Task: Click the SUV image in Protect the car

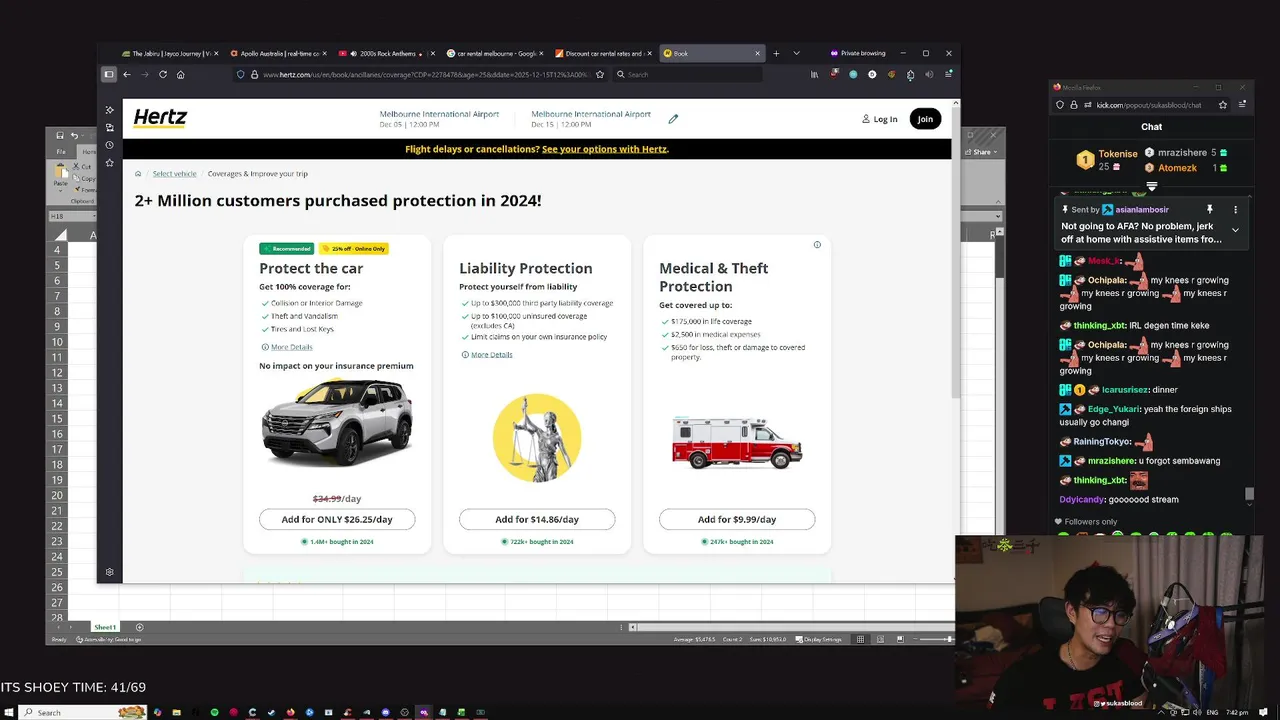Action: click(x=337, y=422)
